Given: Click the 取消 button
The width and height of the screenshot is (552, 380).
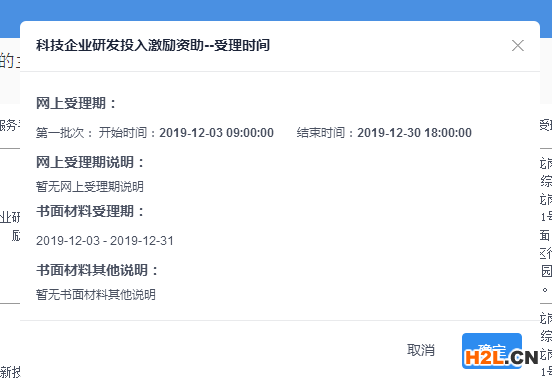Looking at the screenshot, I should point(421,350).
